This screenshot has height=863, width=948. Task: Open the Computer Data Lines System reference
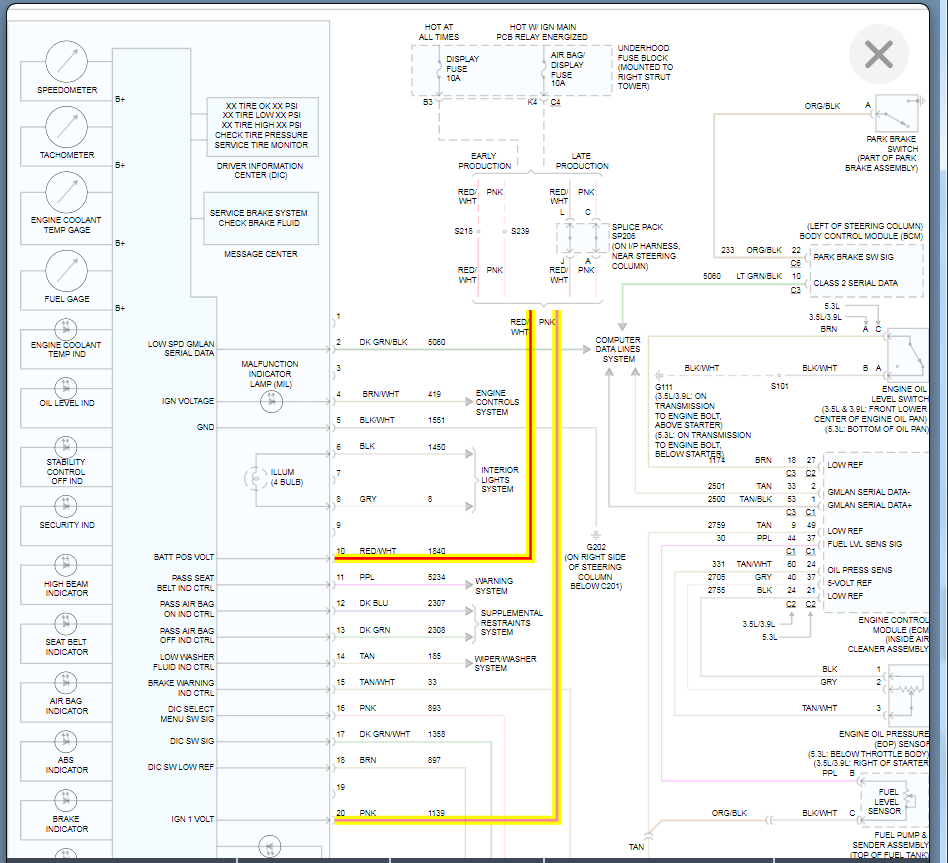(x=618, y=350)
